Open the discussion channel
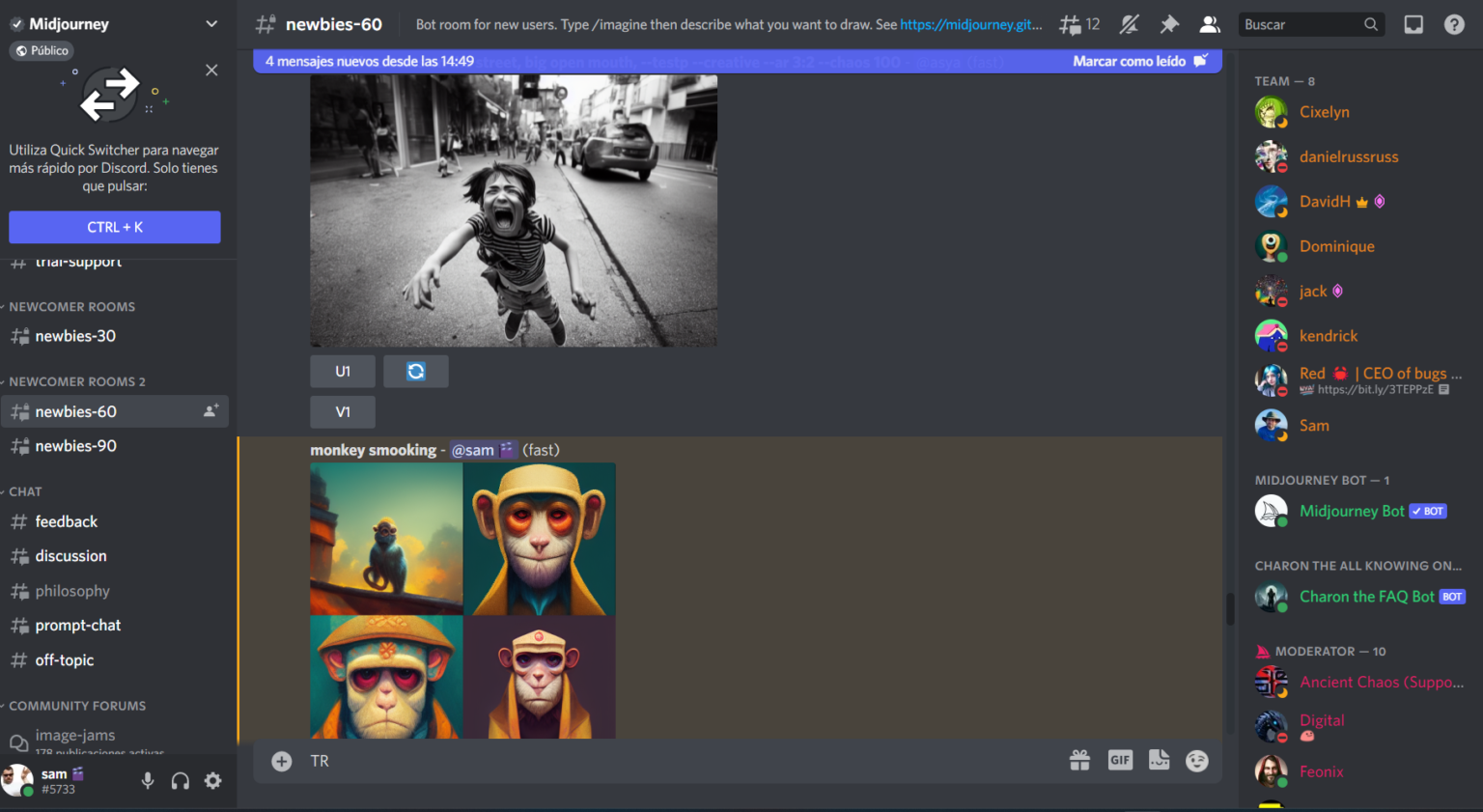The image size is (1483, 812). pyautogui.click(x=115, y=556)
